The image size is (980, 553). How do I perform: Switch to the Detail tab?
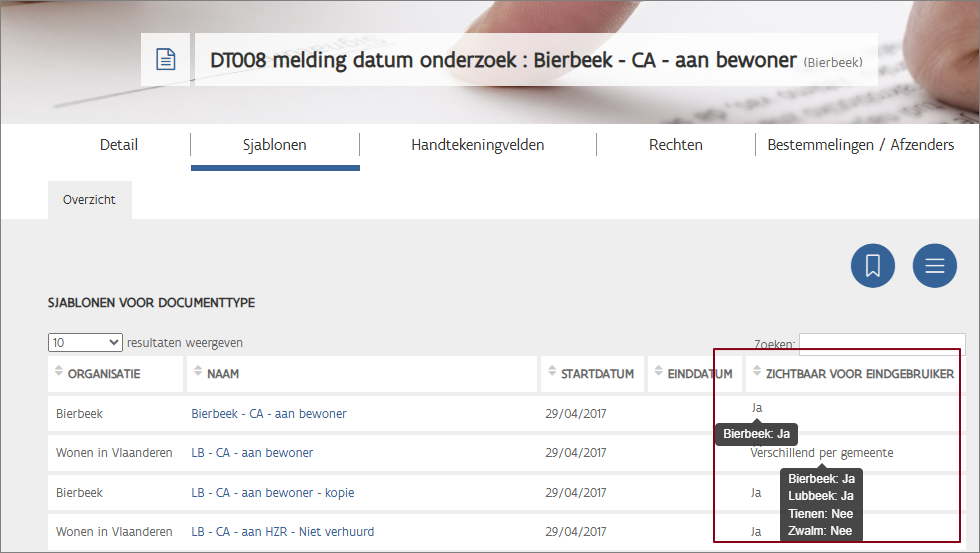pyautogui.click(x=119, y=145)
